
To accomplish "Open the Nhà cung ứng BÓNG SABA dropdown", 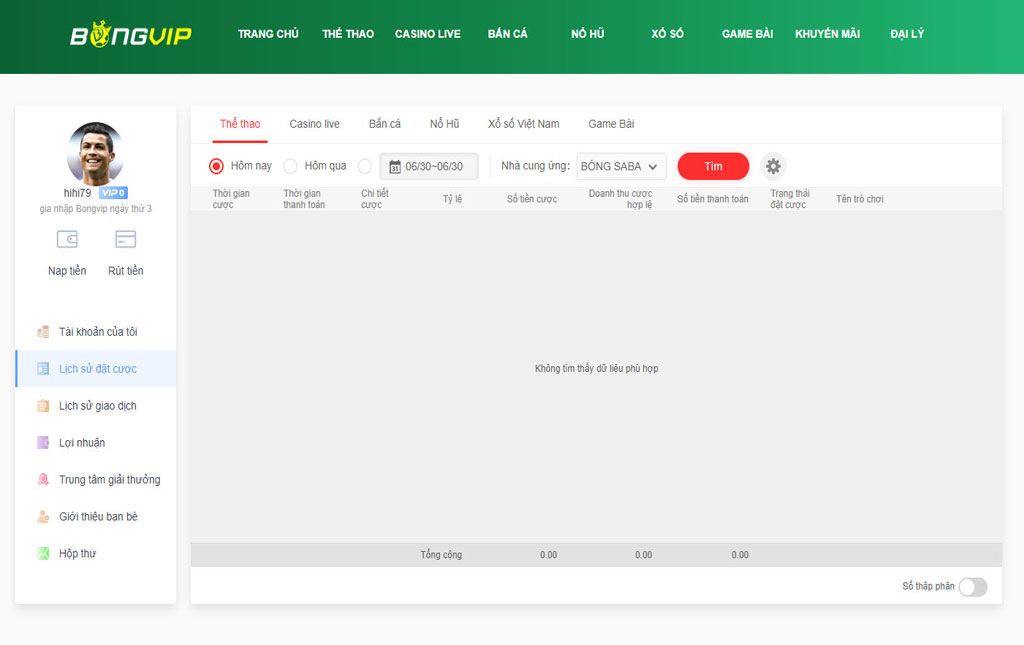I will 621,166.
